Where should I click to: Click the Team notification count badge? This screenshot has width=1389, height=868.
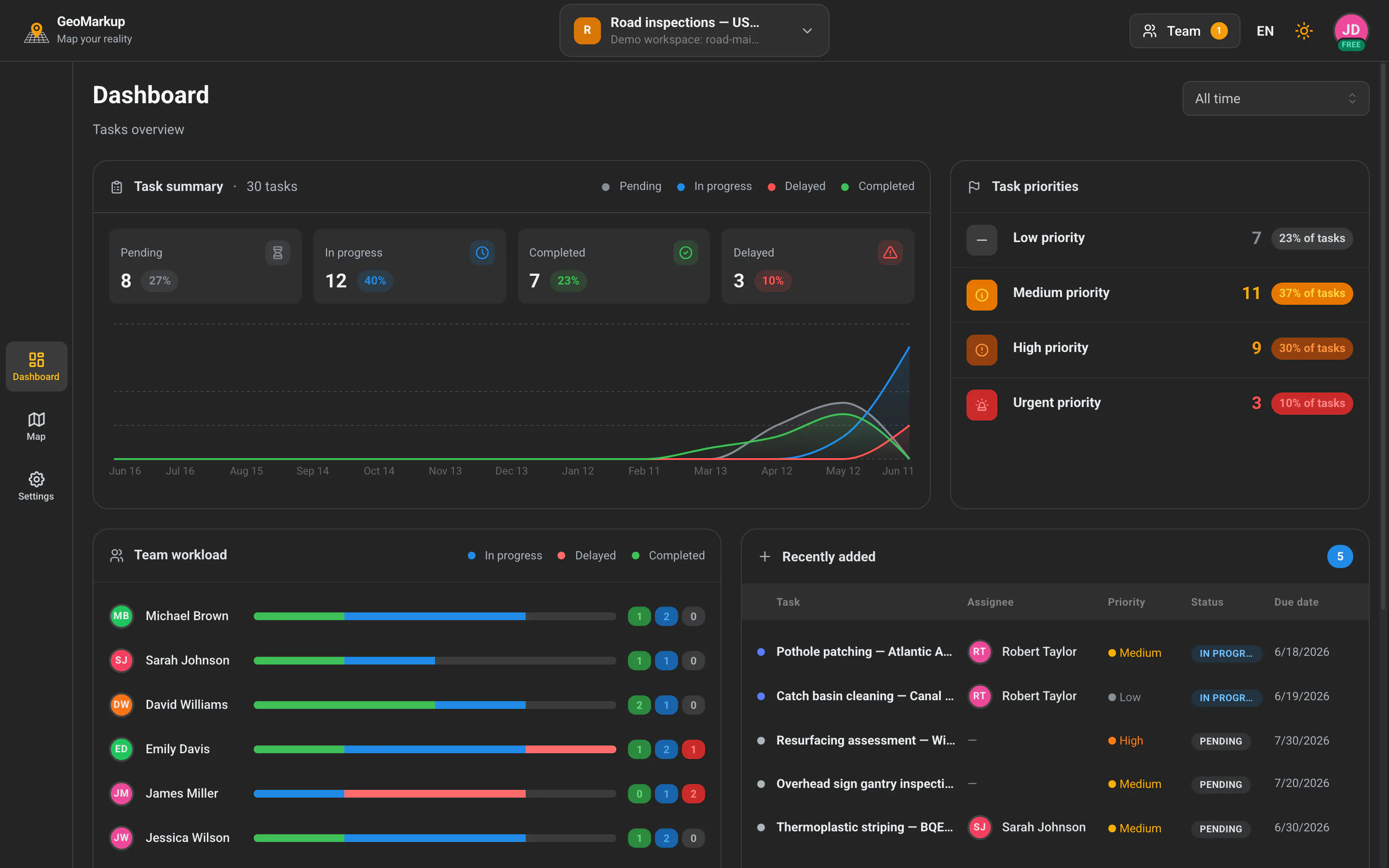pyautogui.click(x=1219, y=31)
